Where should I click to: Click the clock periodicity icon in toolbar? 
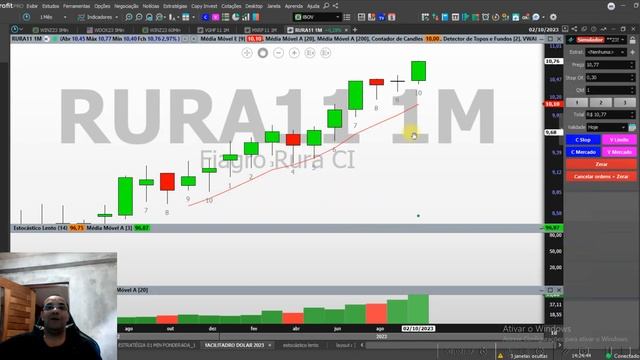pyautogui.click(x=26, y=17)
